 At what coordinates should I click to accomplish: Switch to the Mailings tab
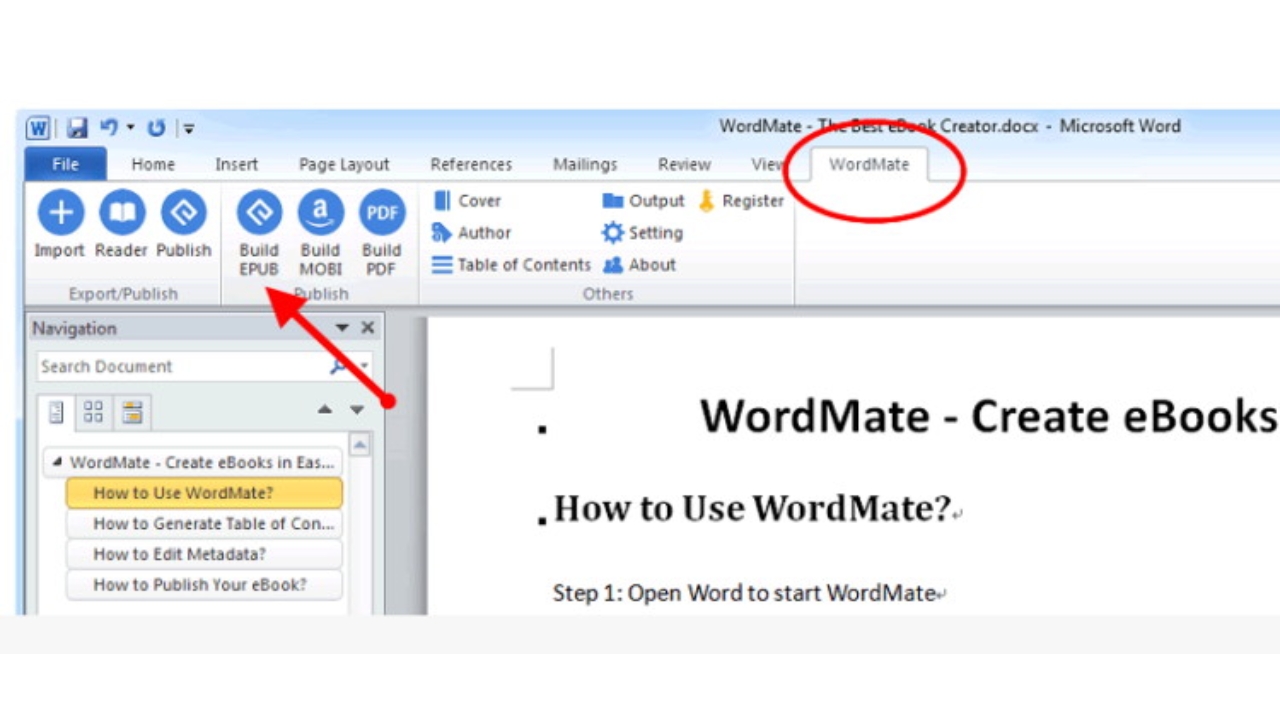tap(585, 165)
